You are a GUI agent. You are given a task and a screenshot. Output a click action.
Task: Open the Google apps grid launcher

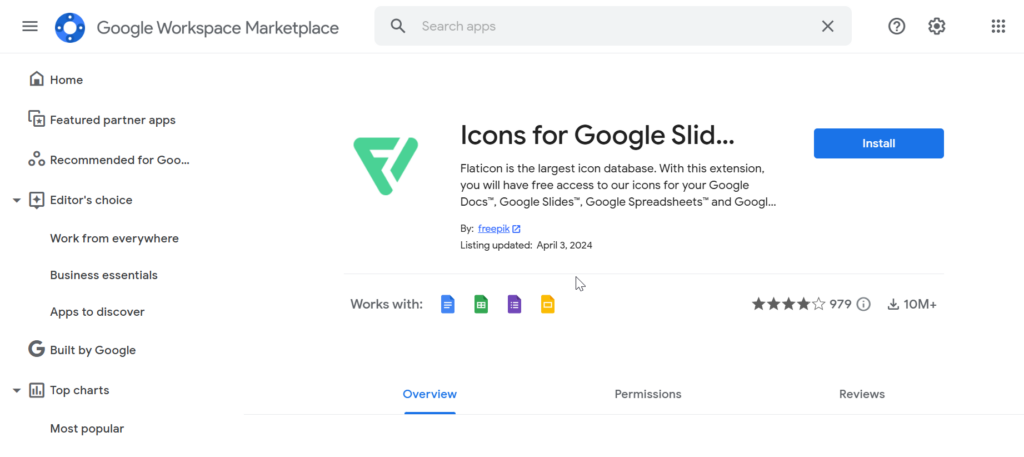pyautogui.click(x=997, y=26)
